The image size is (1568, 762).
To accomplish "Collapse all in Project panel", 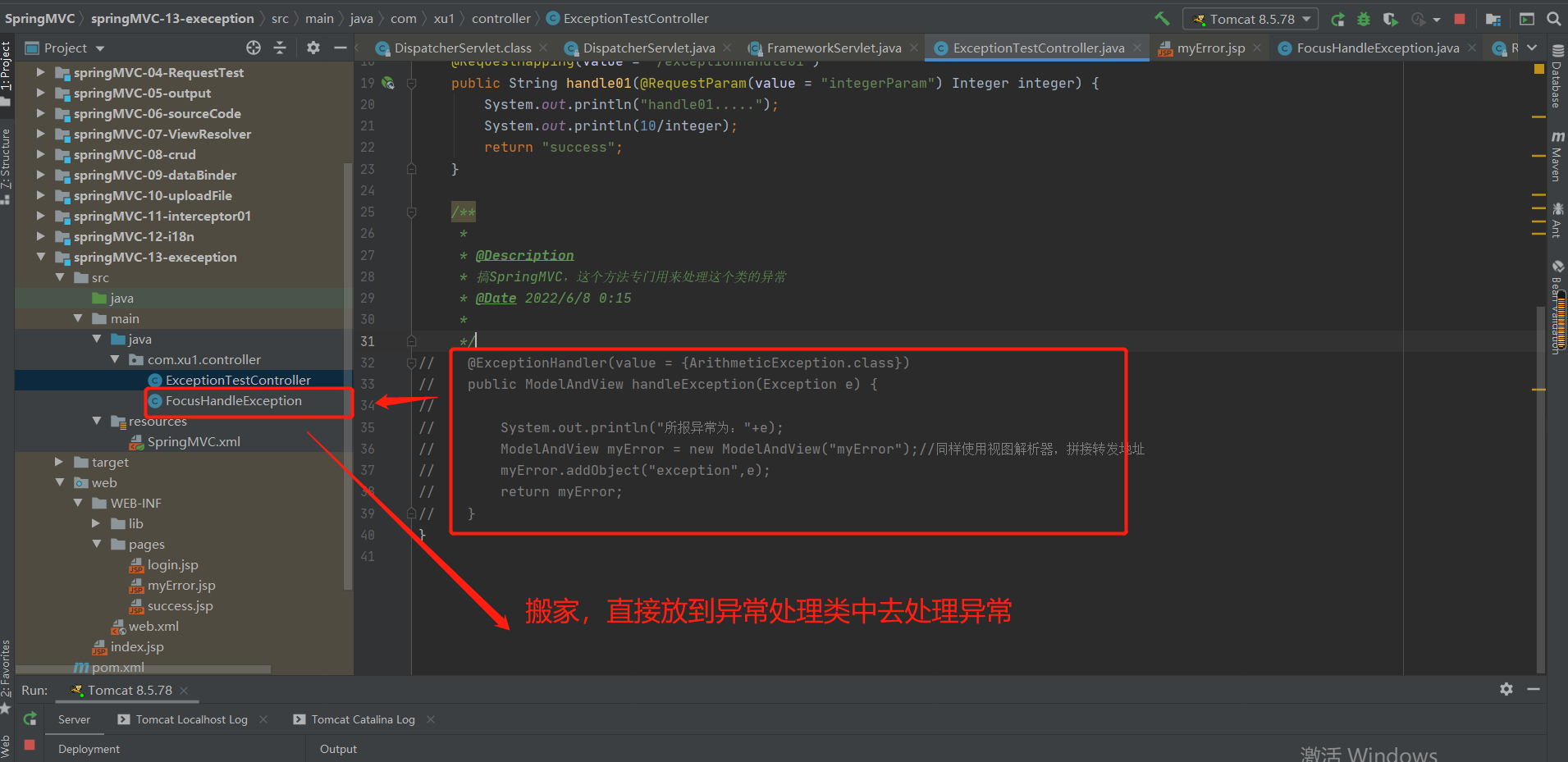I will coord(280,48).
